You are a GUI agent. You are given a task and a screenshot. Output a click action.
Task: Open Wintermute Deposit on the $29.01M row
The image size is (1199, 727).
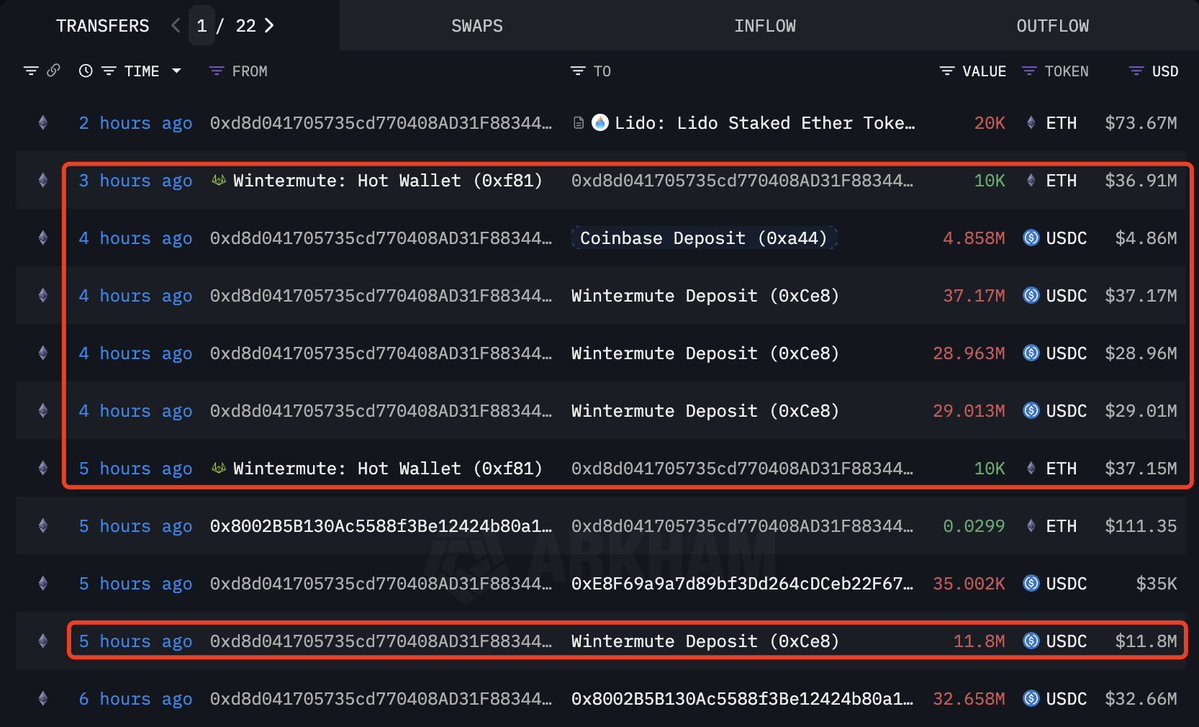[x=705, y=411]
